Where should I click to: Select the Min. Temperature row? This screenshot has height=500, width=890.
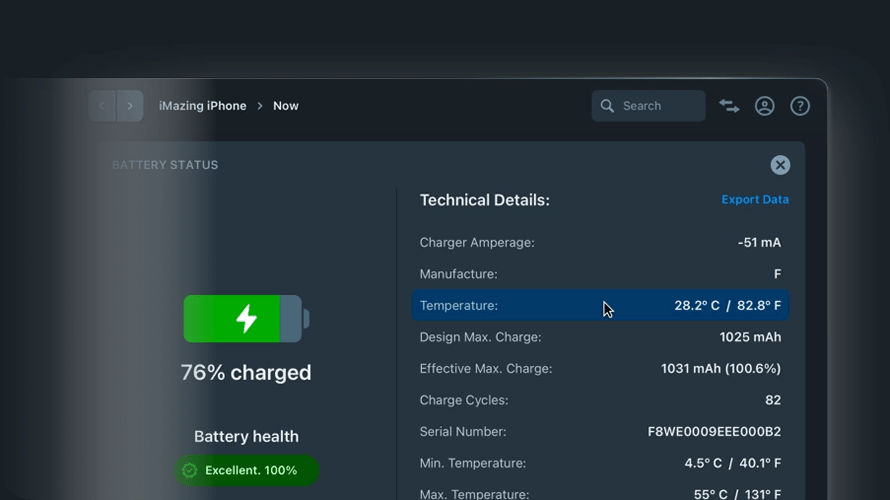(600, 463)
